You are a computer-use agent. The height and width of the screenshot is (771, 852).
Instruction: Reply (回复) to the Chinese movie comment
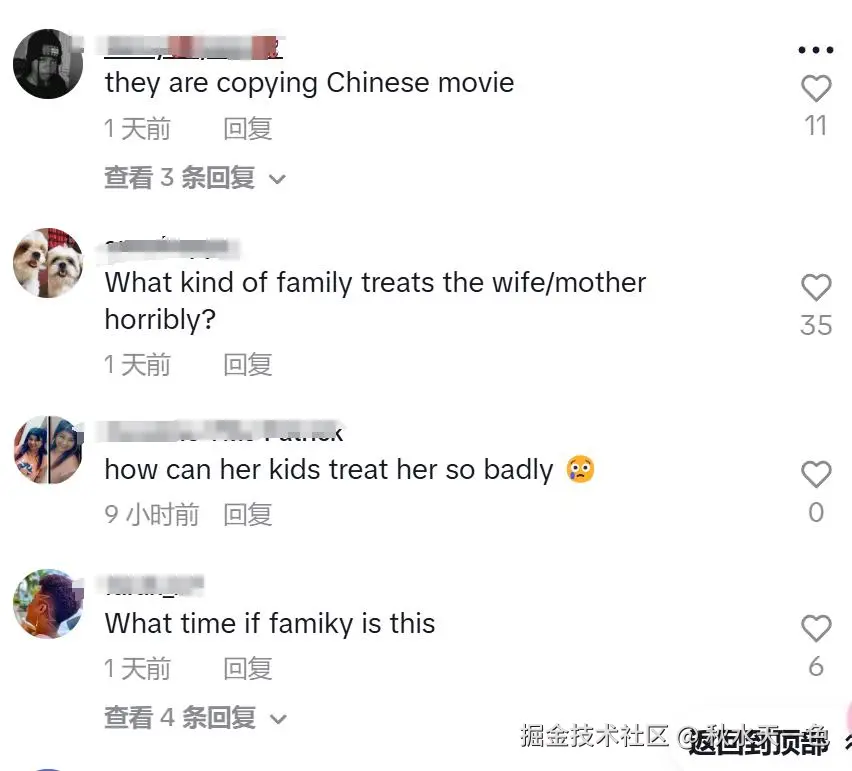tap(248, 129)
